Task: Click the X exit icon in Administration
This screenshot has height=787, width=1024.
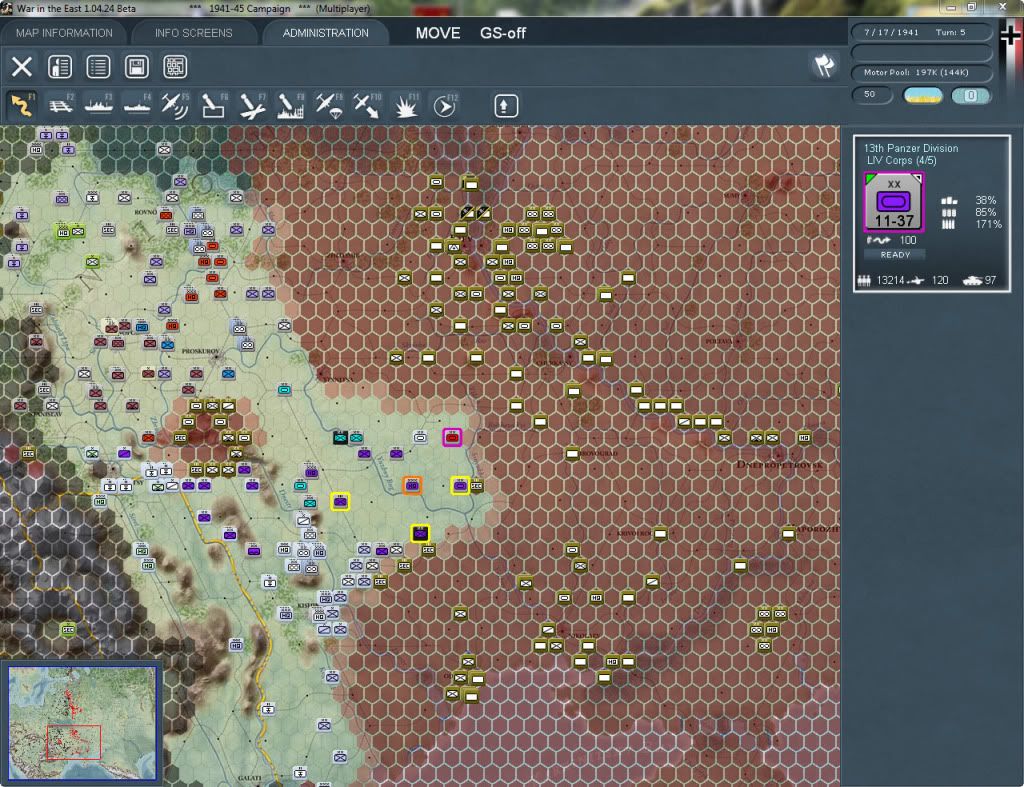Action: coord(22,67)
